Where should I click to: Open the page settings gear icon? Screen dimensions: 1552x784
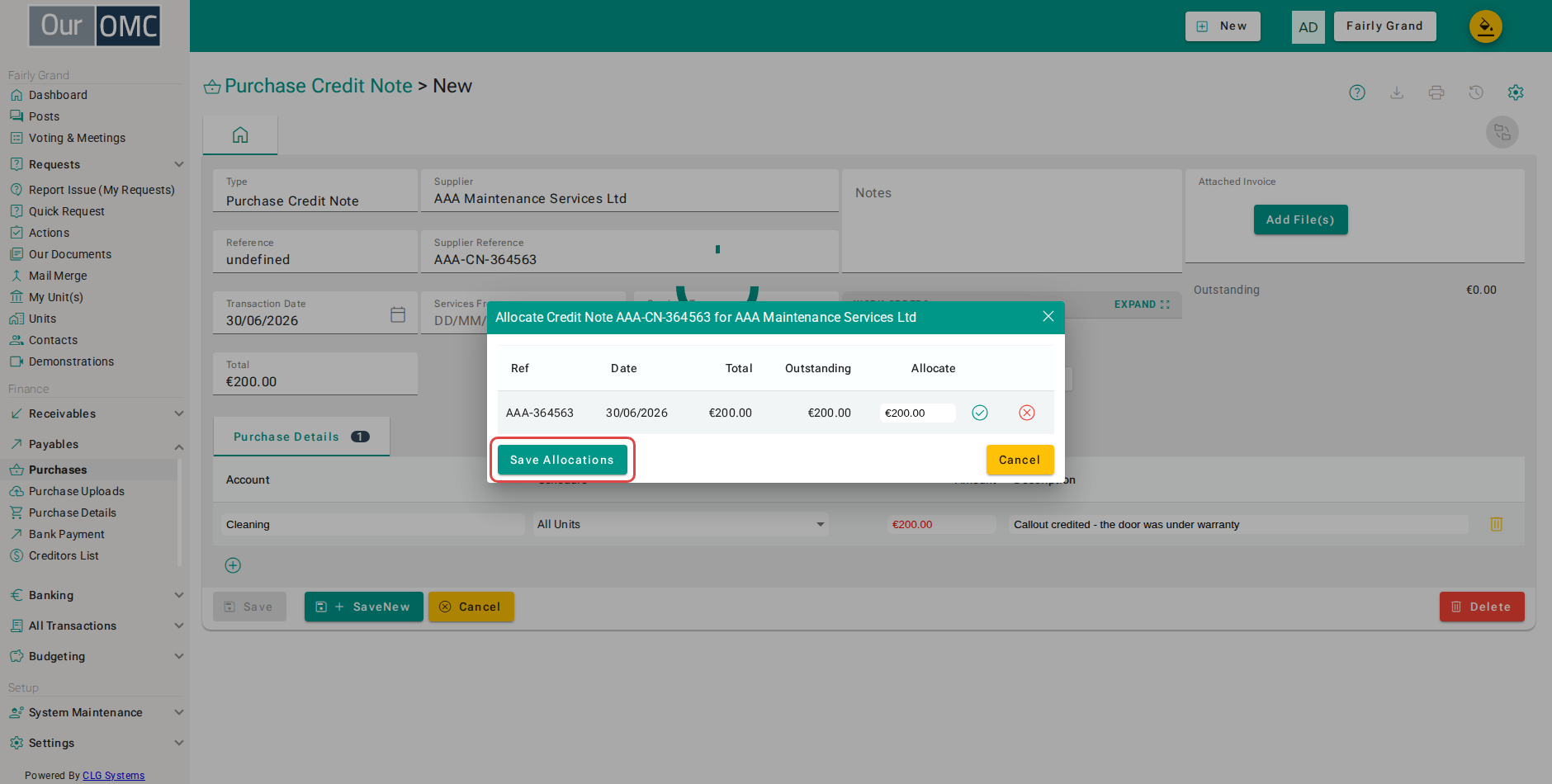point(1516,92)
